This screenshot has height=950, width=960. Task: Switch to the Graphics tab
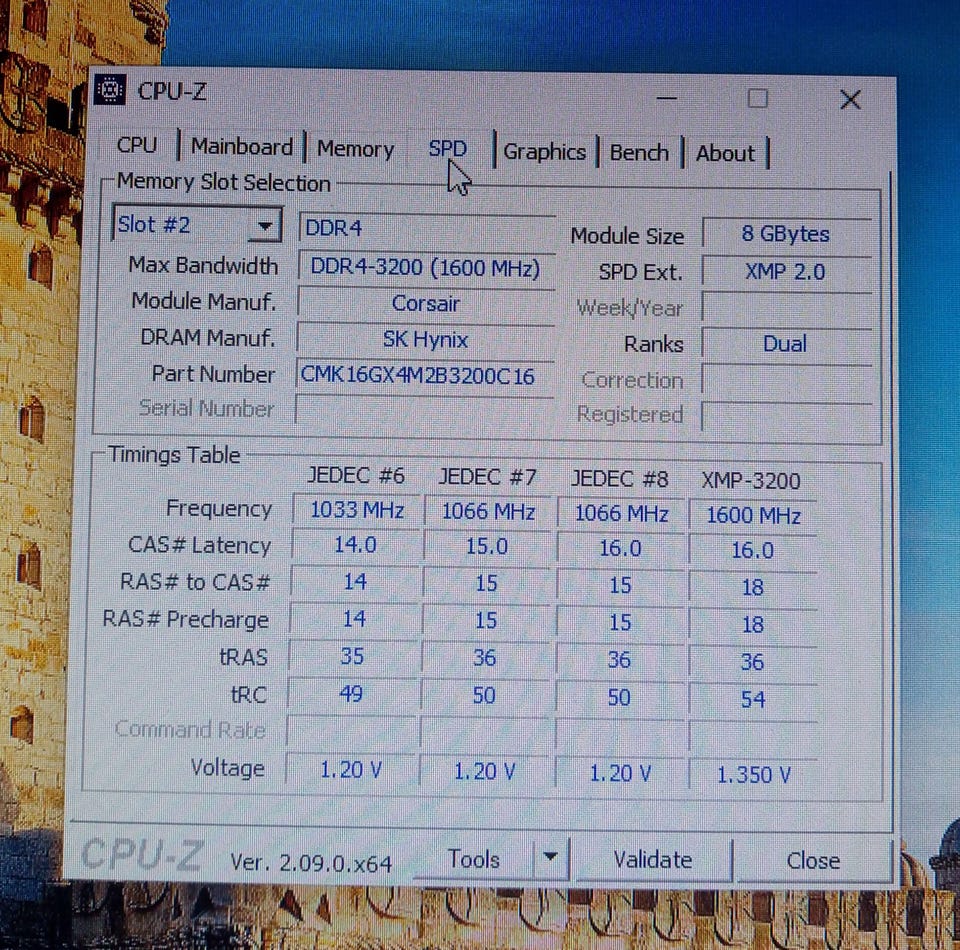coord(544,152)
